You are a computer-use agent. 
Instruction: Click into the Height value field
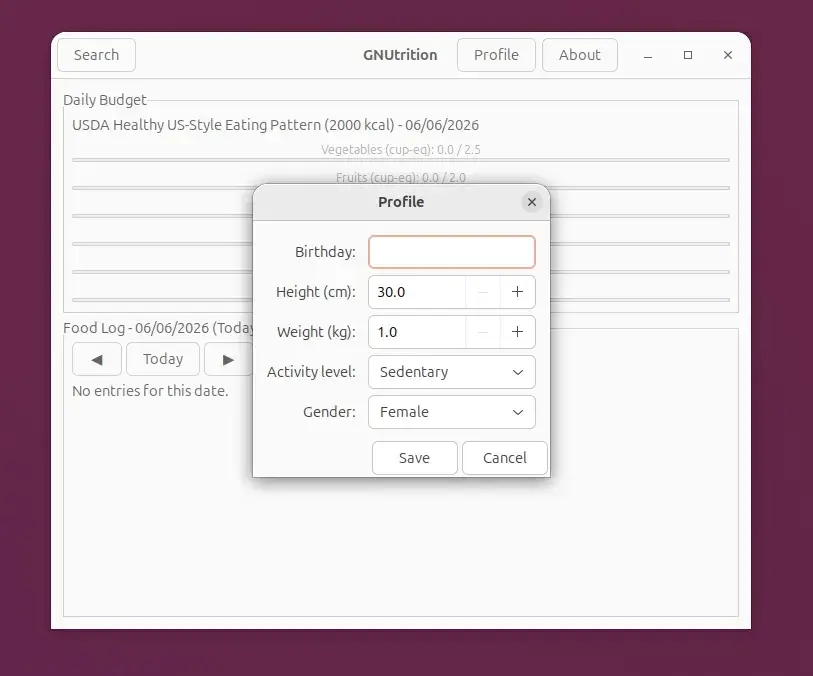coord(417,292)
